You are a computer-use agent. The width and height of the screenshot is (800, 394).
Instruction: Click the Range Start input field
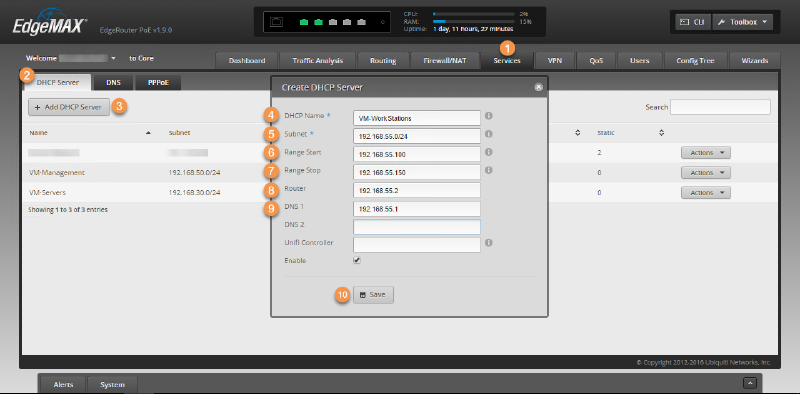tap(417, 154)
